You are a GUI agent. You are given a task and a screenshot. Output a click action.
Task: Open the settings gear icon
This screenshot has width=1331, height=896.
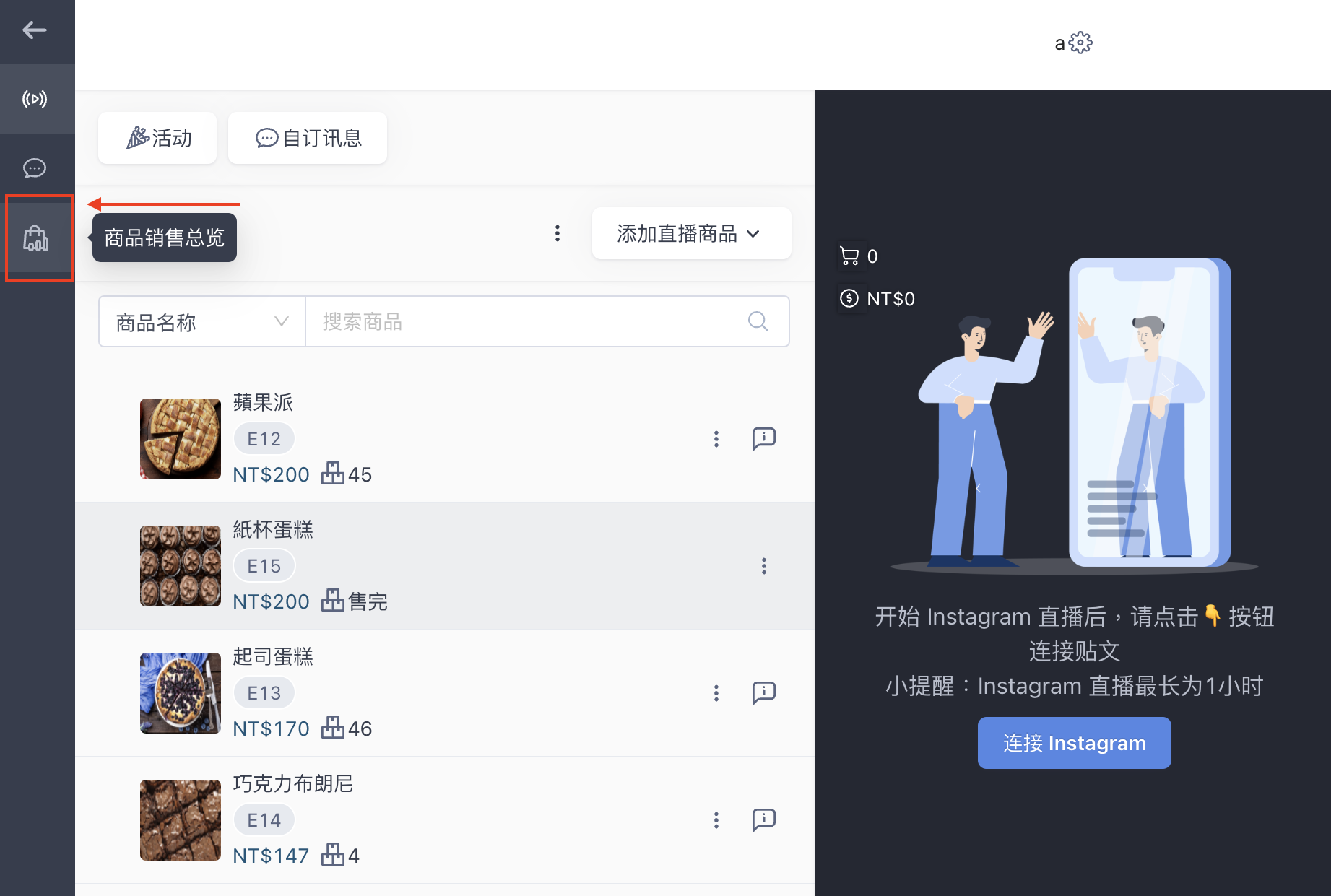click(x=1080, y=43)
